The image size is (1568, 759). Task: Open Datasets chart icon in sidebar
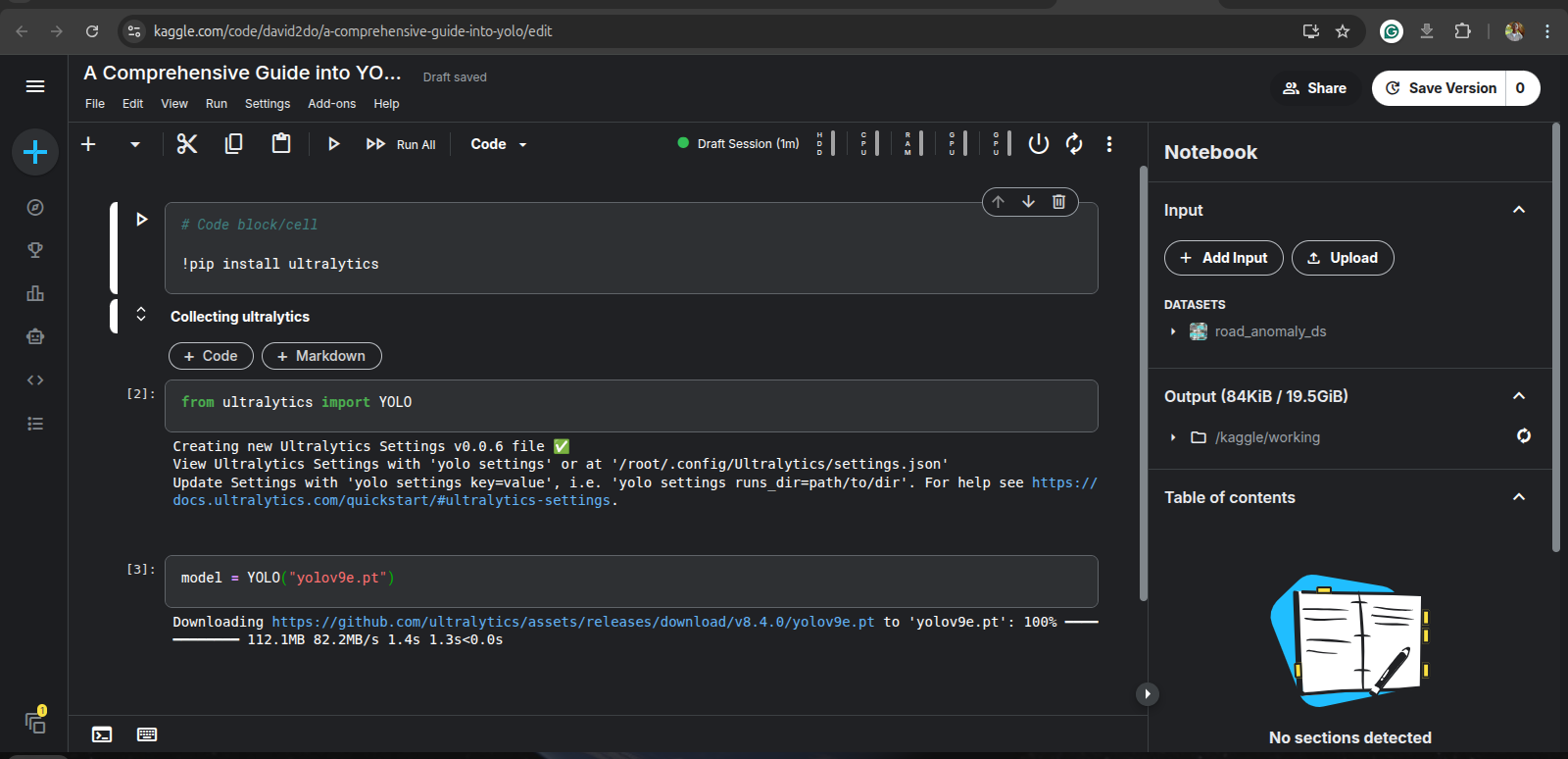point(35,293)
